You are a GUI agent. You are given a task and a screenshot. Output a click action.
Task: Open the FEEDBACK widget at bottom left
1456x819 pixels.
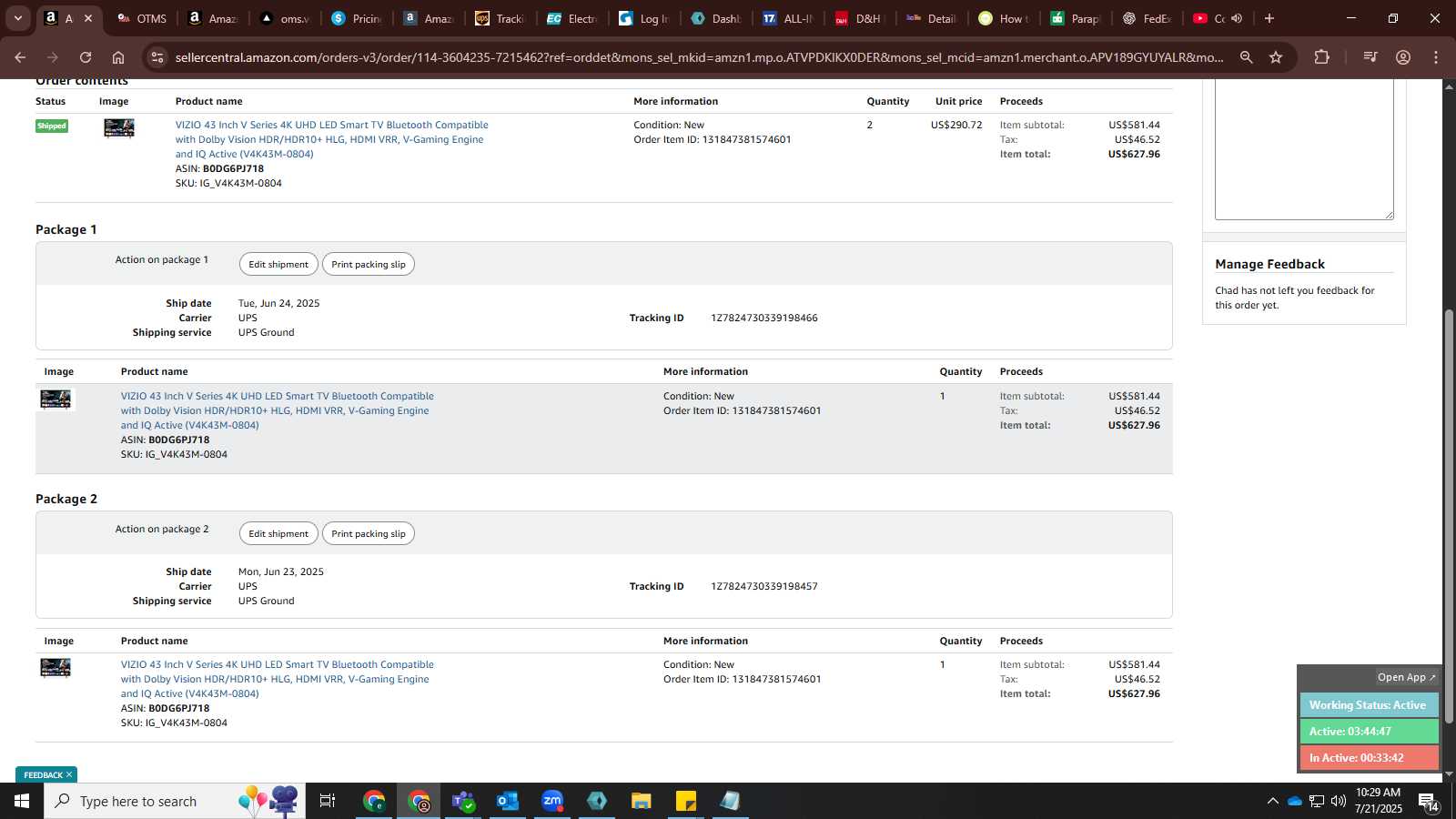pos(43,775)
